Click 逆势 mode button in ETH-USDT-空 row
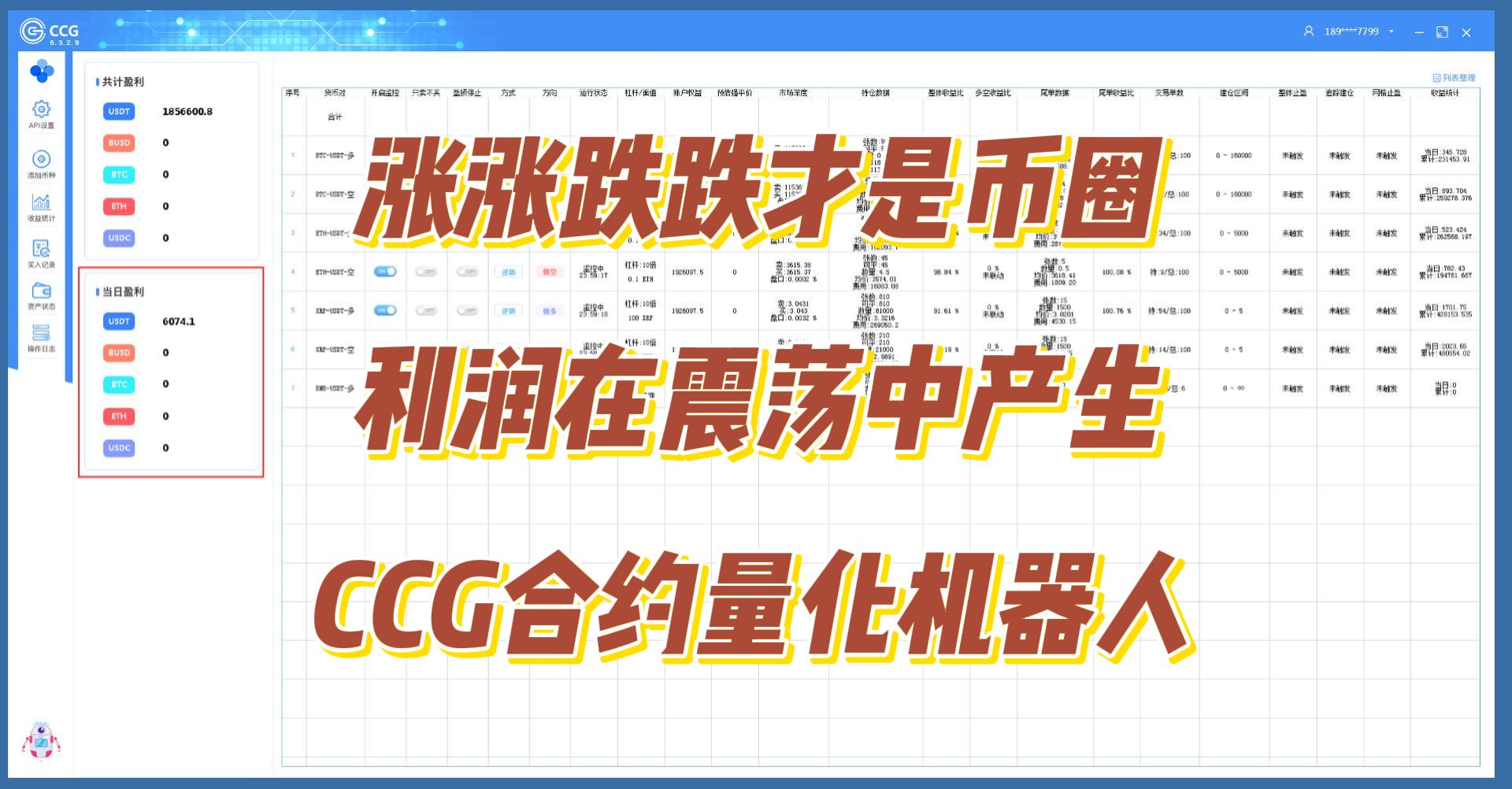Viewport: 1512px width, 789px height. pos(509,272)
